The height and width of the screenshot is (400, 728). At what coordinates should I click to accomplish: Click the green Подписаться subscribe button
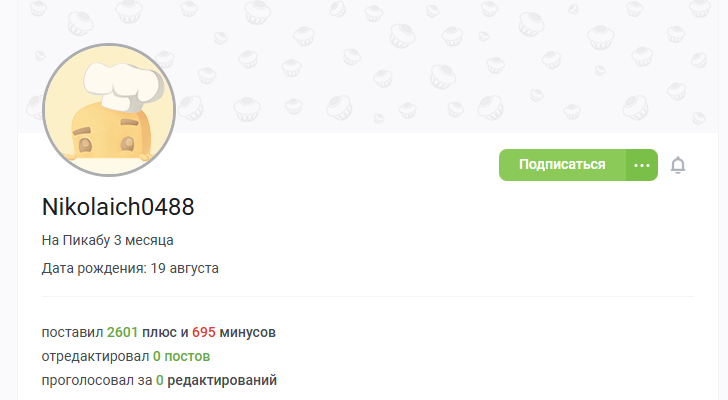[x=562, y=165]
